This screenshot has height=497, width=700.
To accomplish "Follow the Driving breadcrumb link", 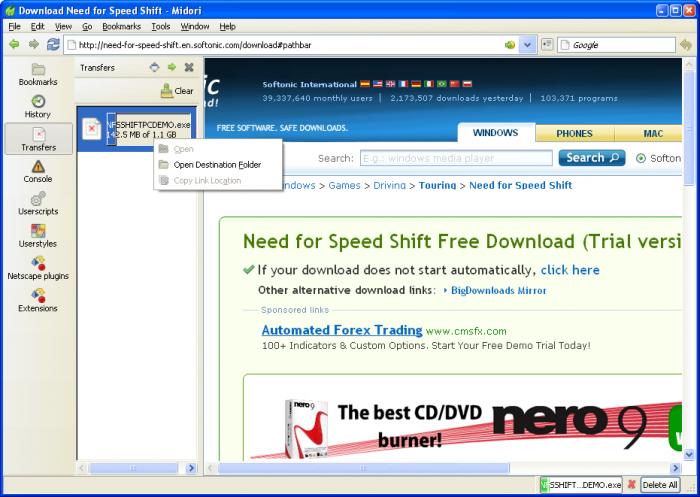I will [x=389, y=185].
